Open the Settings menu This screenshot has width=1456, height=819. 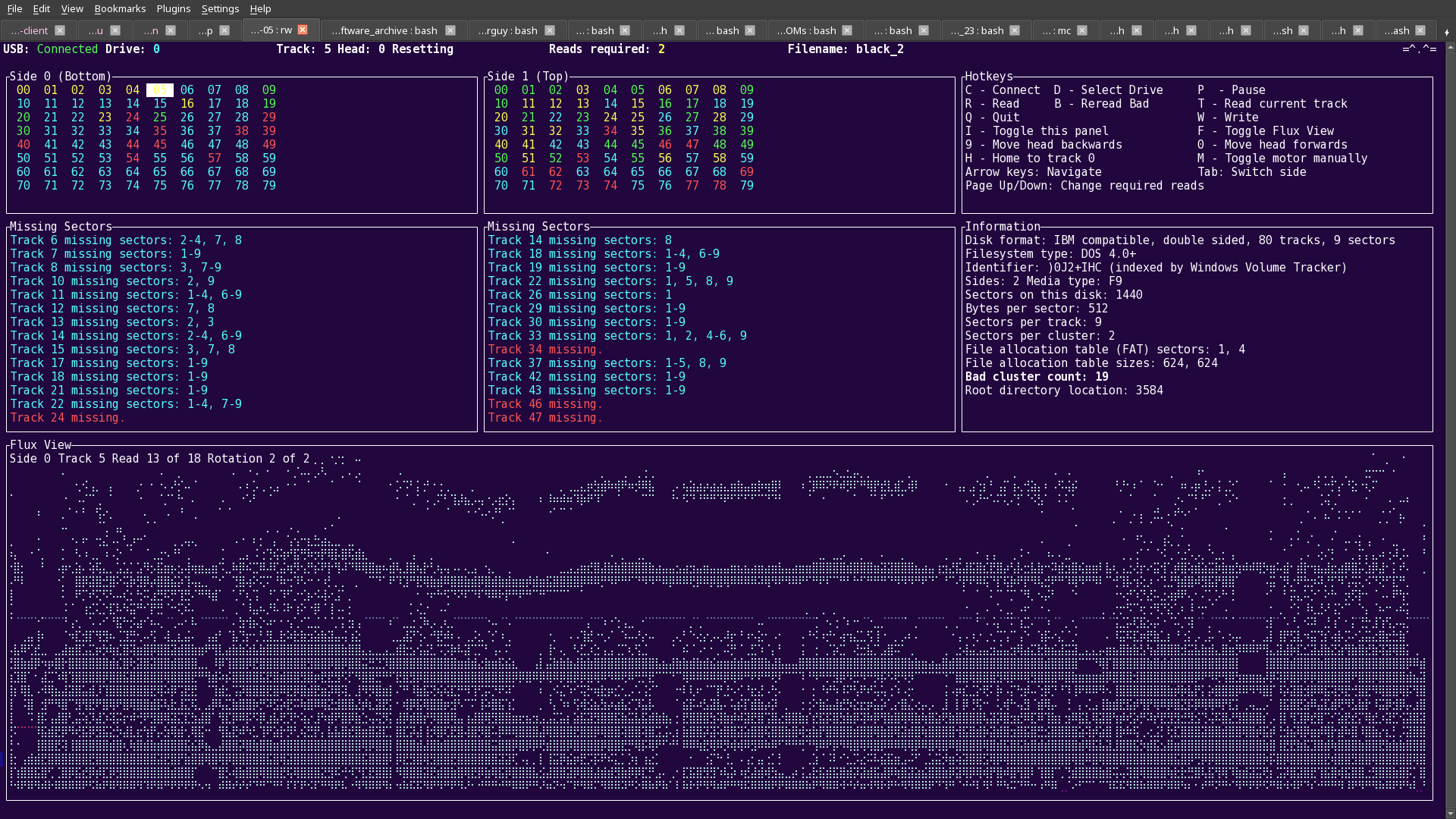click(220, 8)
